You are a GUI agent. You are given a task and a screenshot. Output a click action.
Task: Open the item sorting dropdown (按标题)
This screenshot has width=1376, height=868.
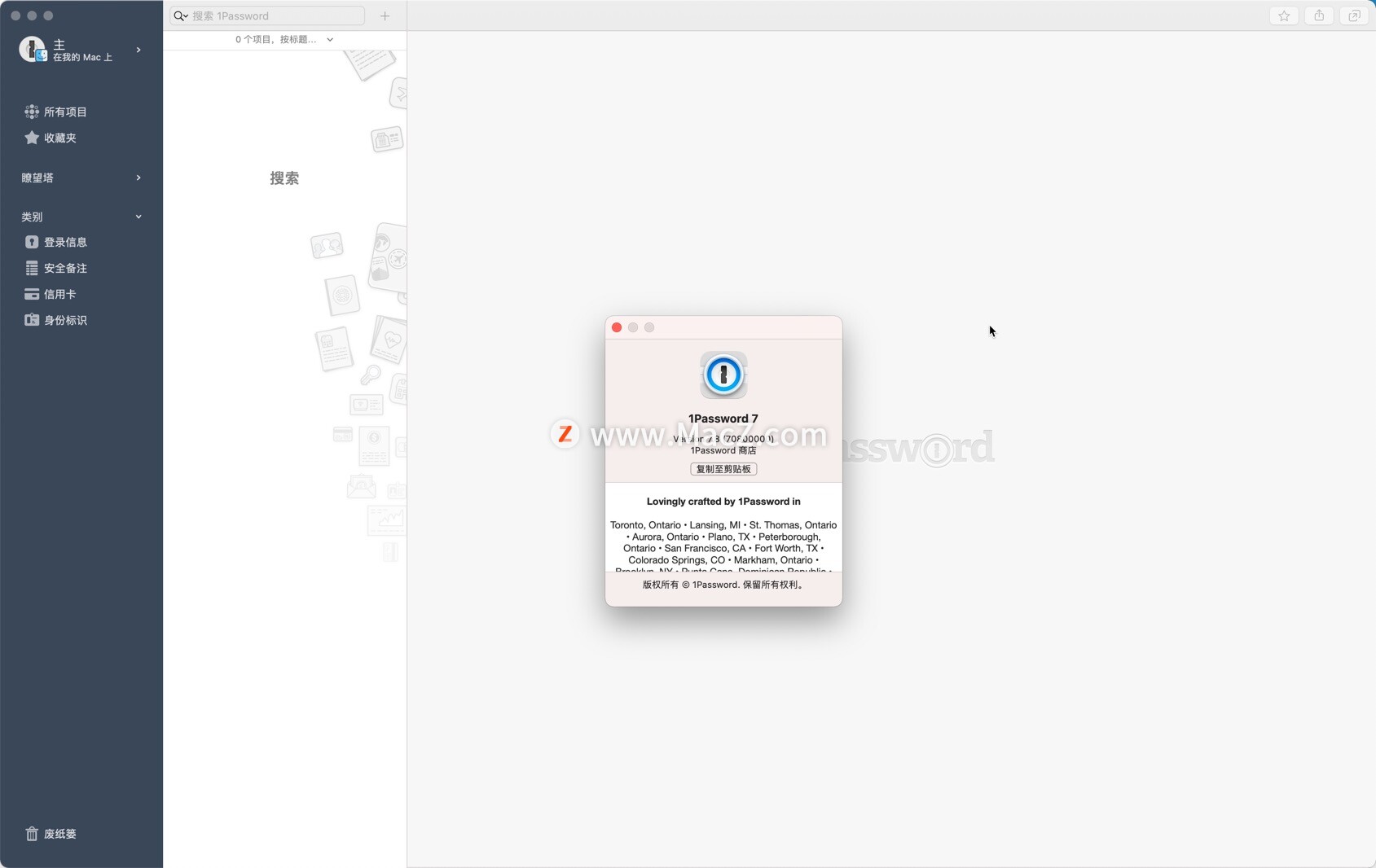click(x=284, y=39)
